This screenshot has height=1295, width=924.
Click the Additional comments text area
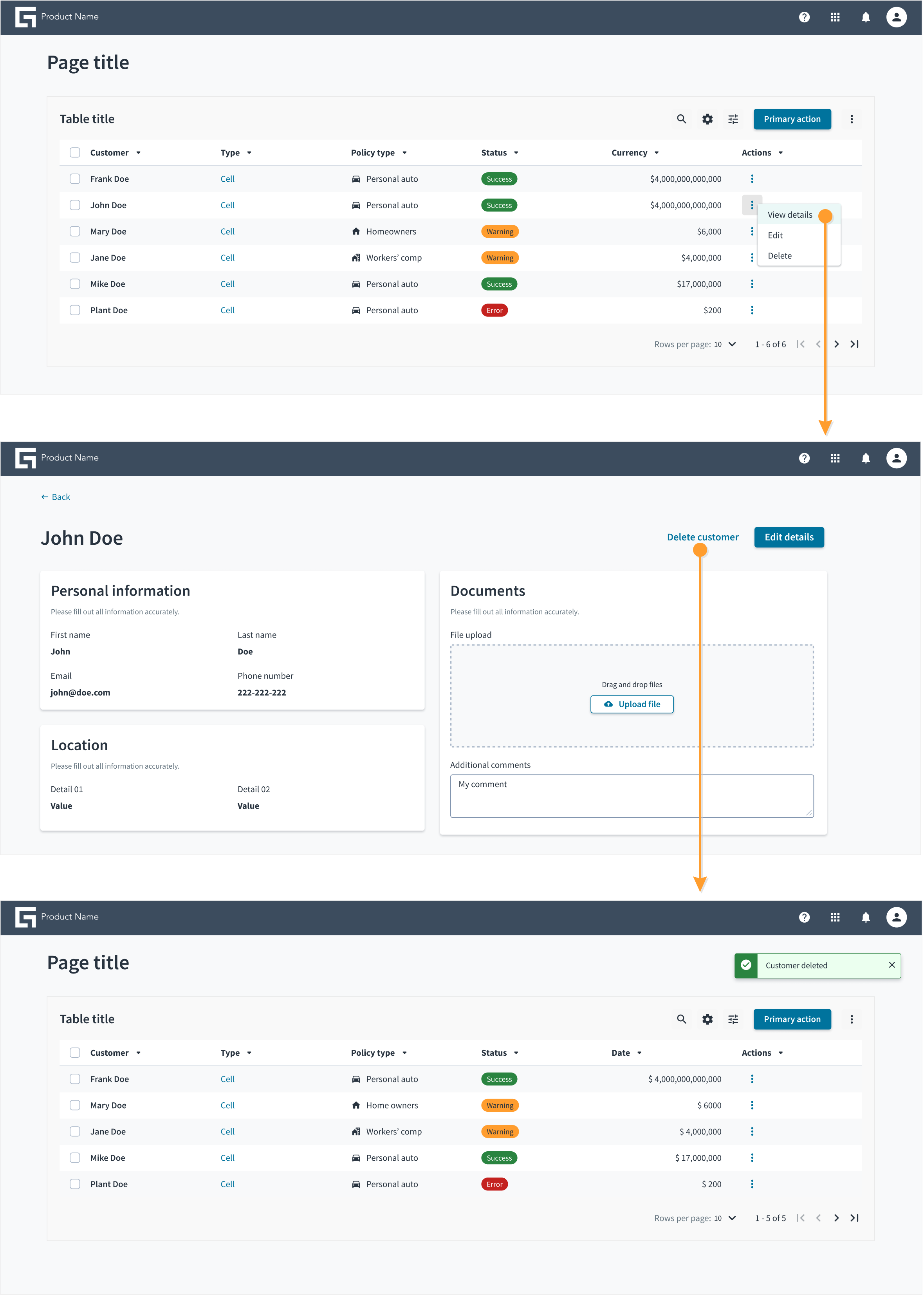[x=632, y=797]
